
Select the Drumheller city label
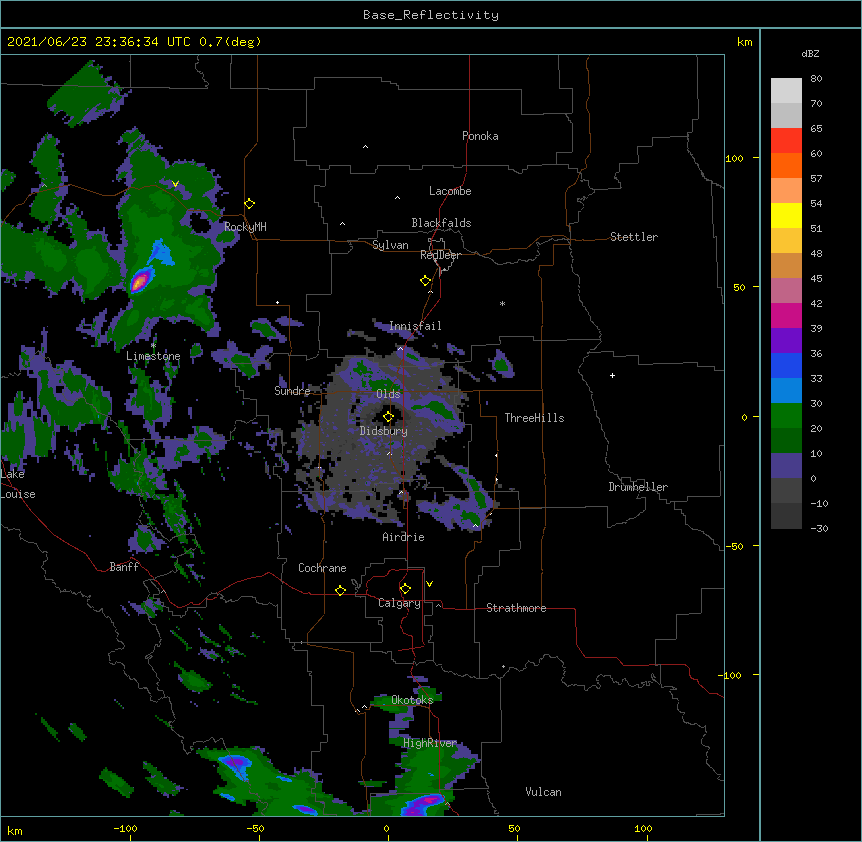click(638, 487)
